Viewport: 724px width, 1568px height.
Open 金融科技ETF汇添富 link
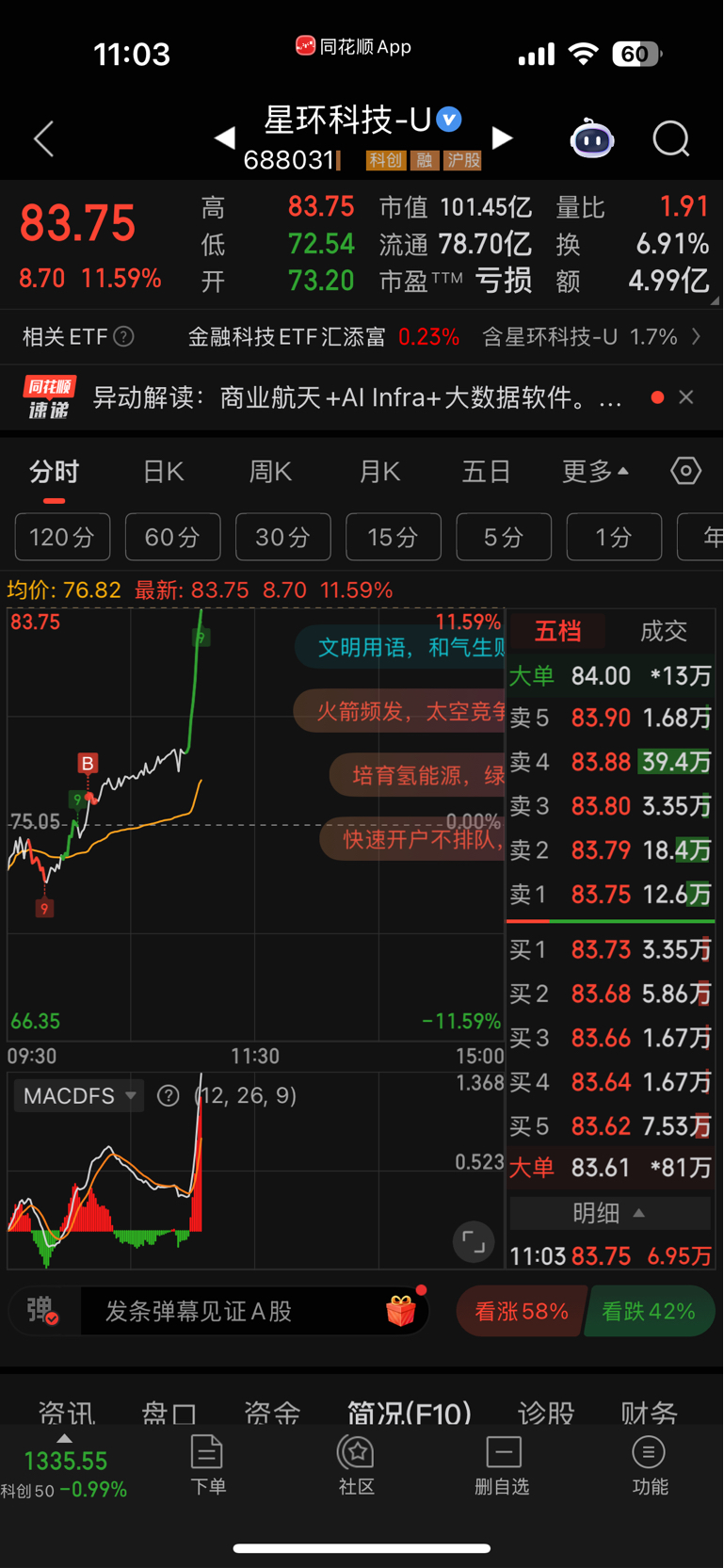pyautogui.click(x=324, y=336)
